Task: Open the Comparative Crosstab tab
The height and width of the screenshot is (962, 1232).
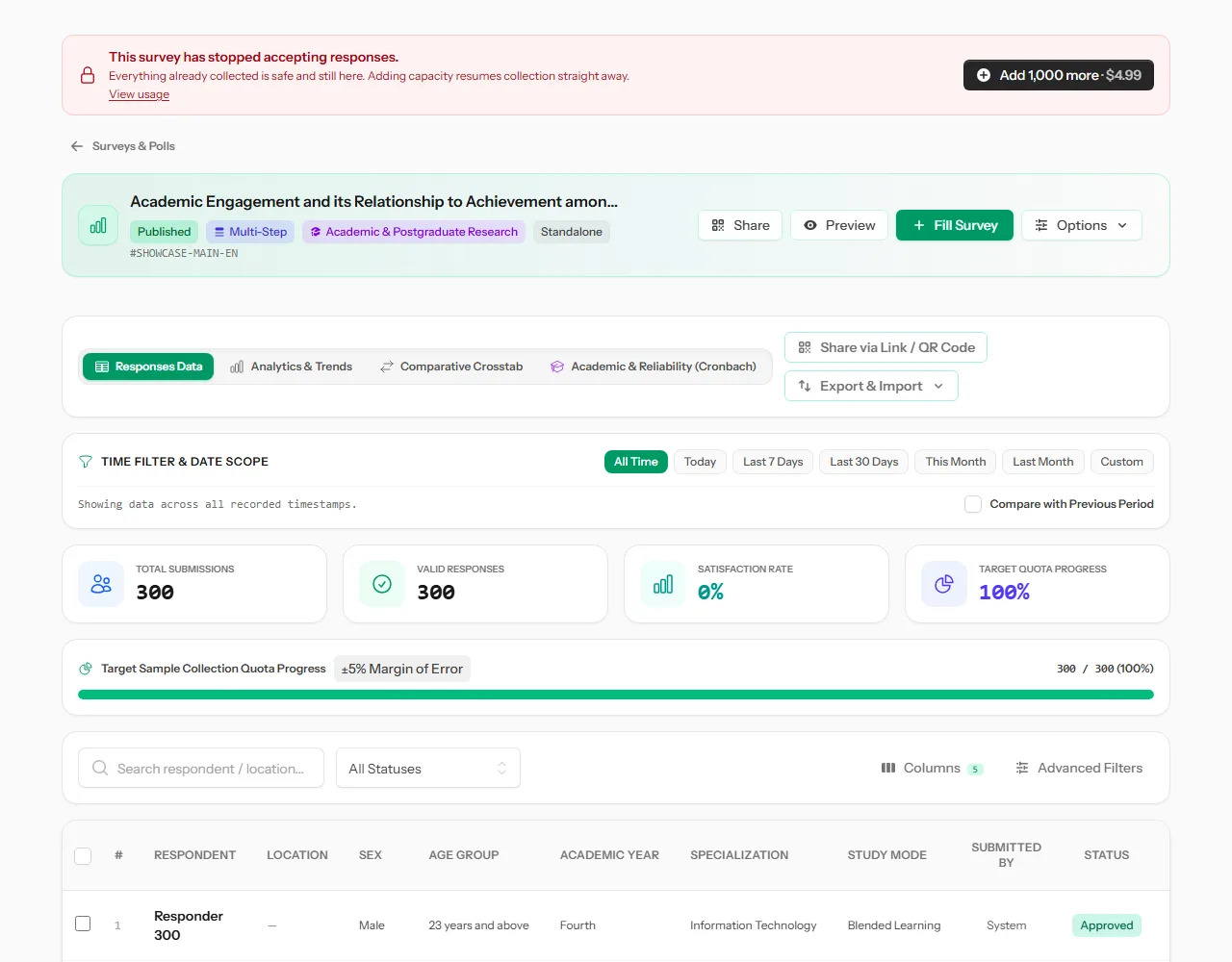Action: 451,367
